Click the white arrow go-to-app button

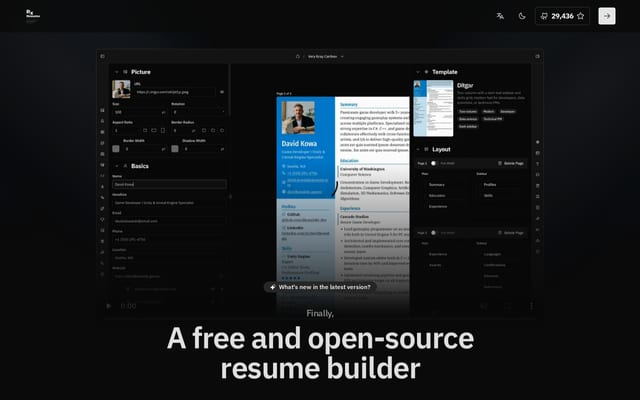607,16
